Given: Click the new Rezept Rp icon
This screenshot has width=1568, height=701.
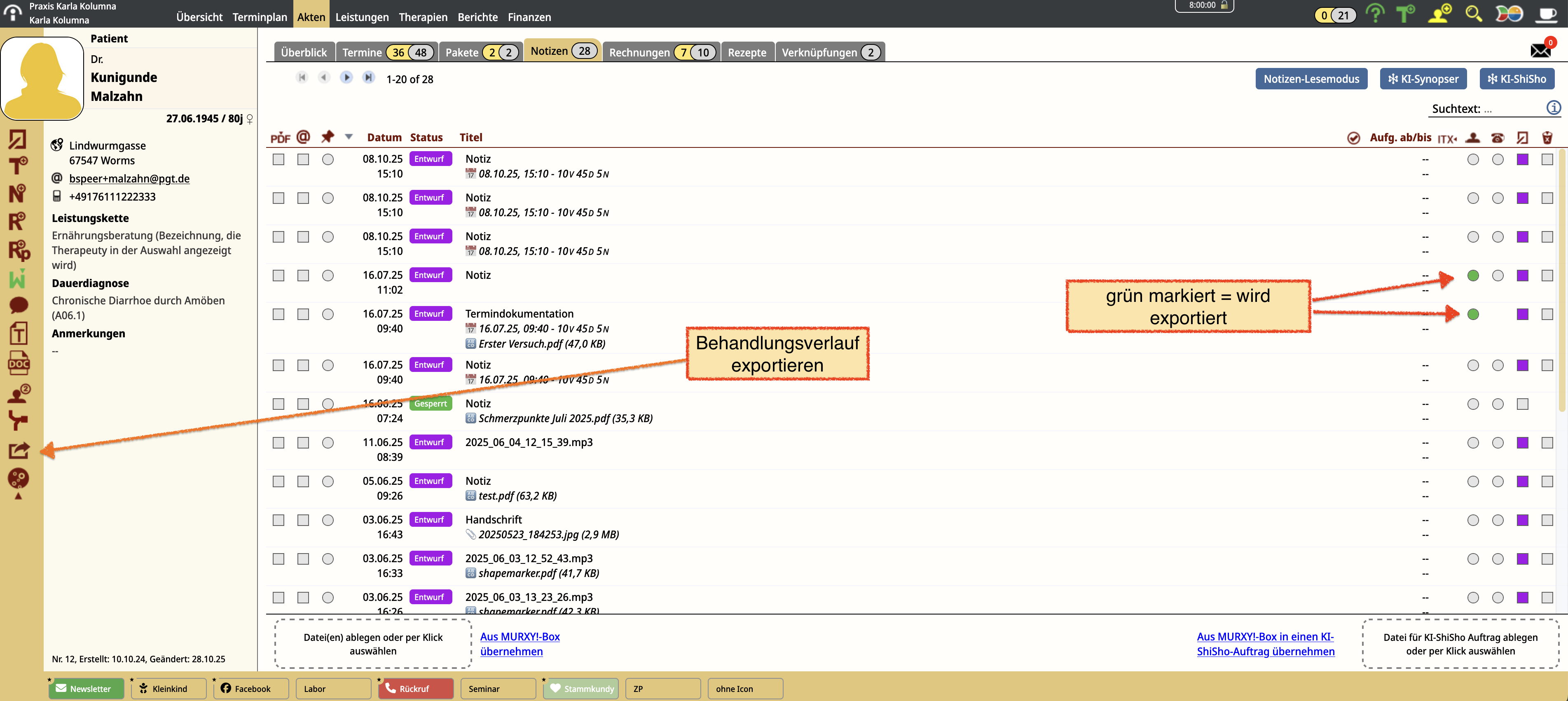Looking at the screenshot, I should [18, 250].
